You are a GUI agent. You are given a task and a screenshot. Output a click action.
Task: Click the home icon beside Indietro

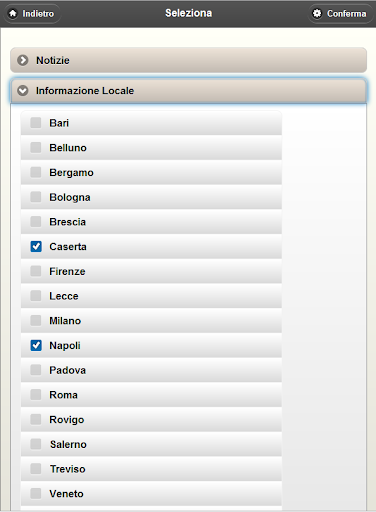click(x=13, y=14)
